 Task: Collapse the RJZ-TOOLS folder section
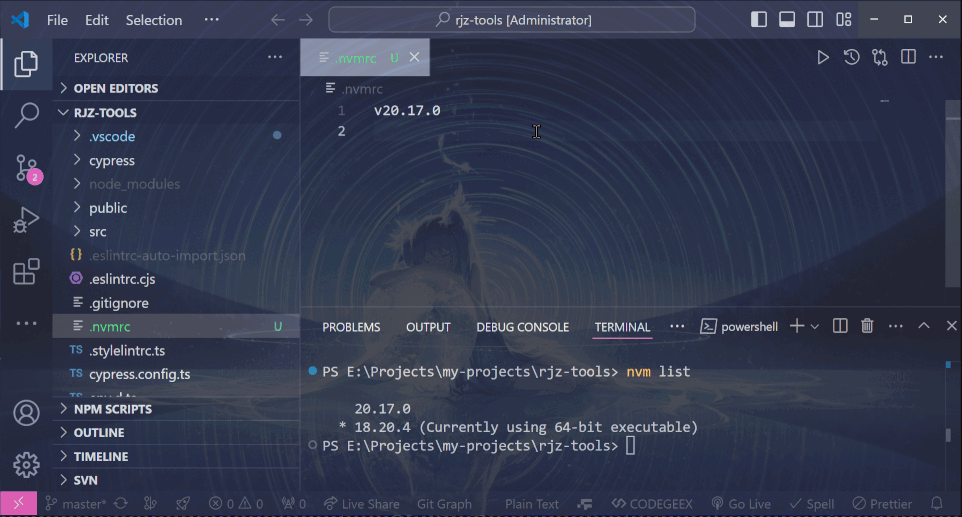point(176,113)
